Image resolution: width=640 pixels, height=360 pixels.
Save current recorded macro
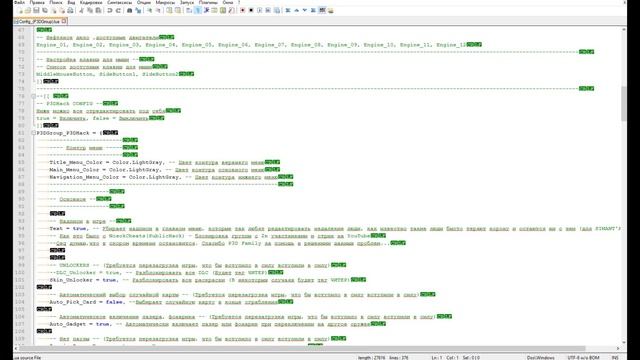click(x=277, y=10)
